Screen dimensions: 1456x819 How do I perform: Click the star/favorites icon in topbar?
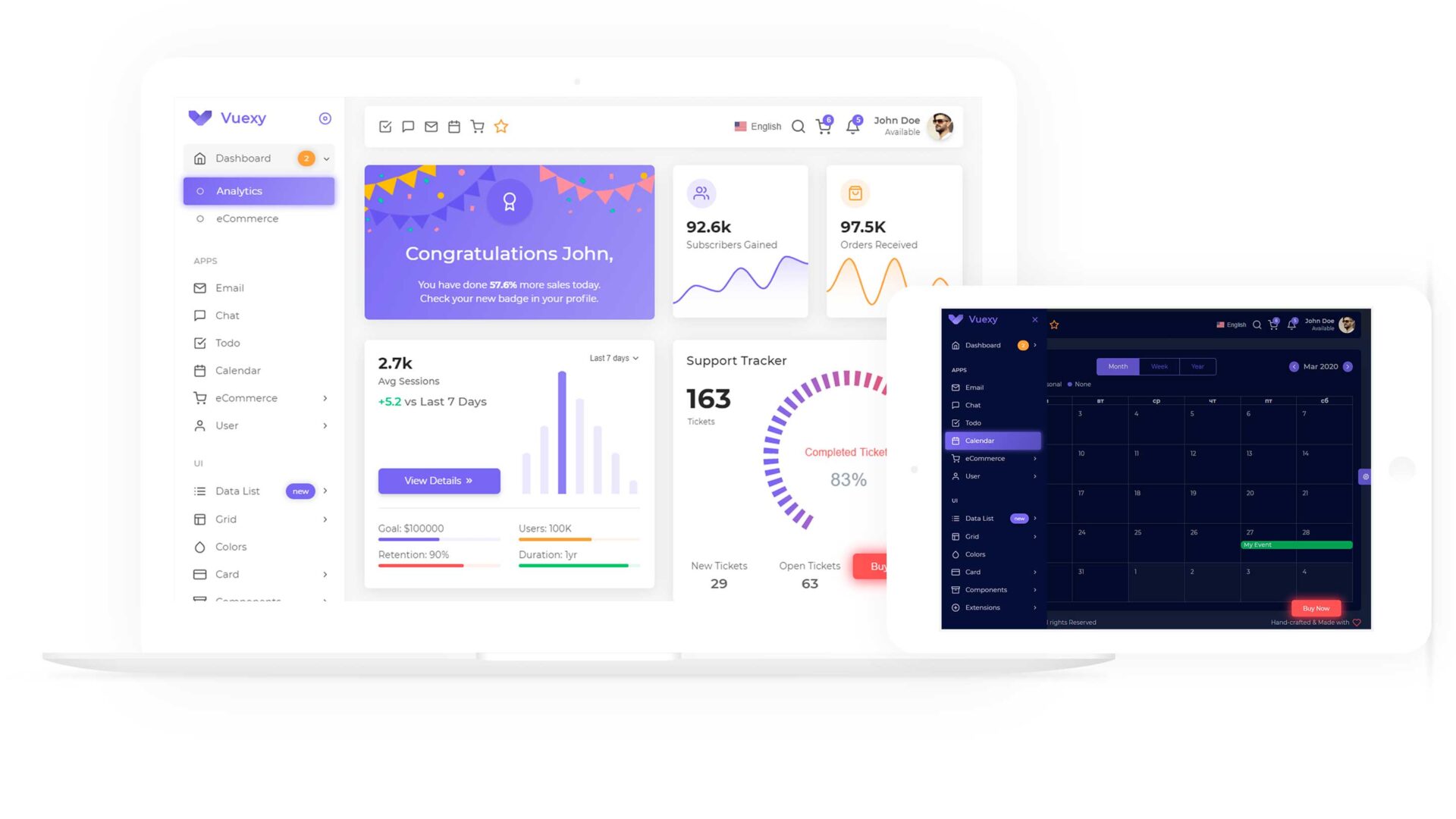(502, 126)
